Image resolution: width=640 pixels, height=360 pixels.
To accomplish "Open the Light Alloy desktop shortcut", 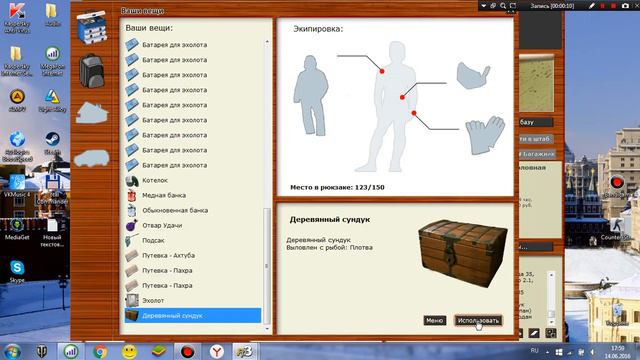I will tap(52, 100).
